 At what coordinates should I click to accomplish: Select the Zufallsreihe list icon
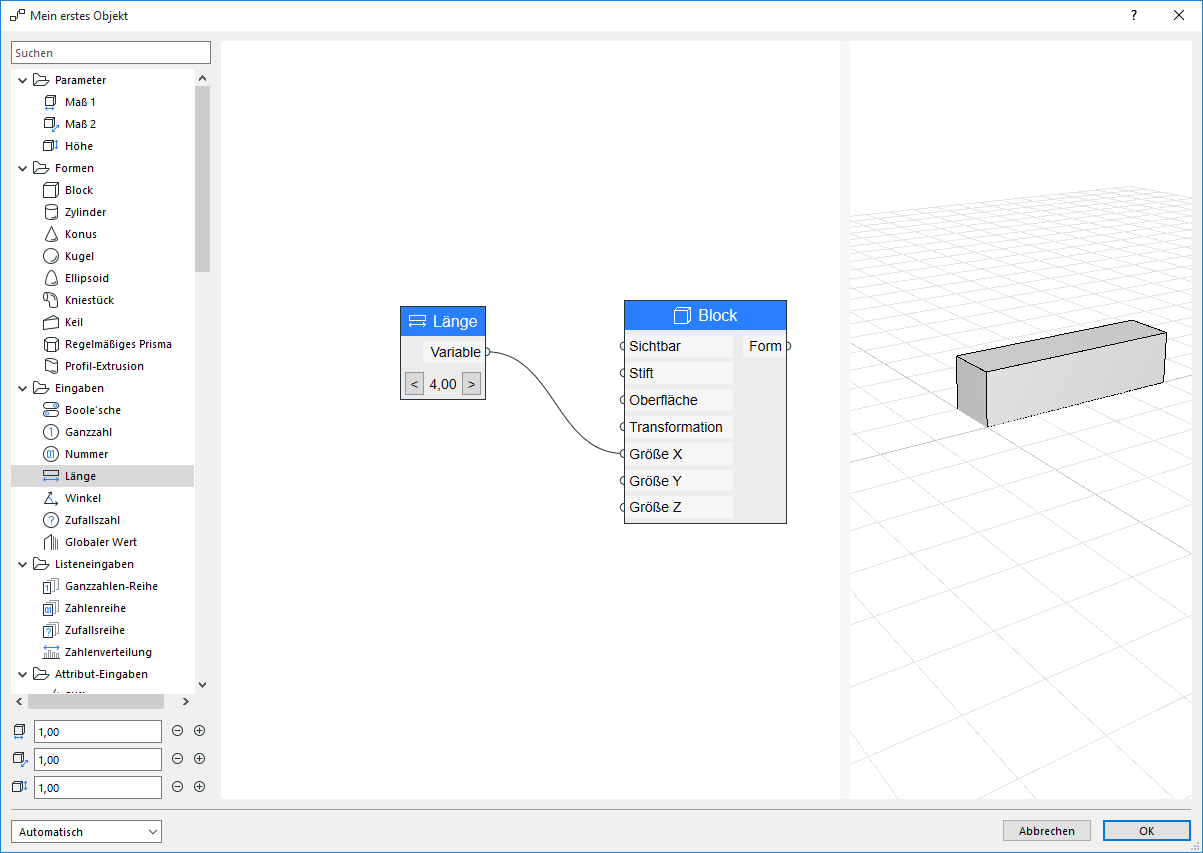pyautogui.click(x=52, y=630)
